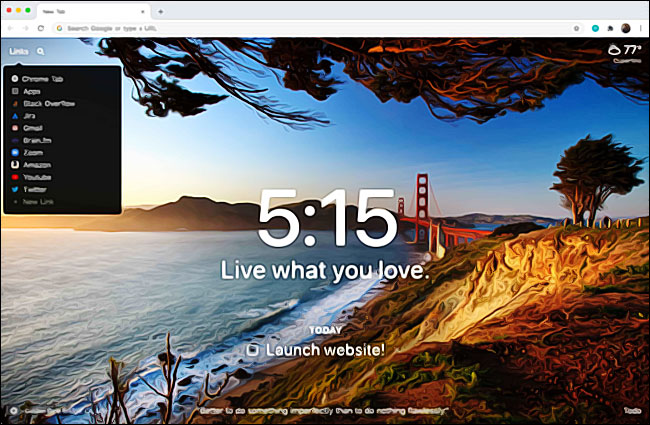
Task: Open the weather widget showing 77°
Action: (624, 53)
